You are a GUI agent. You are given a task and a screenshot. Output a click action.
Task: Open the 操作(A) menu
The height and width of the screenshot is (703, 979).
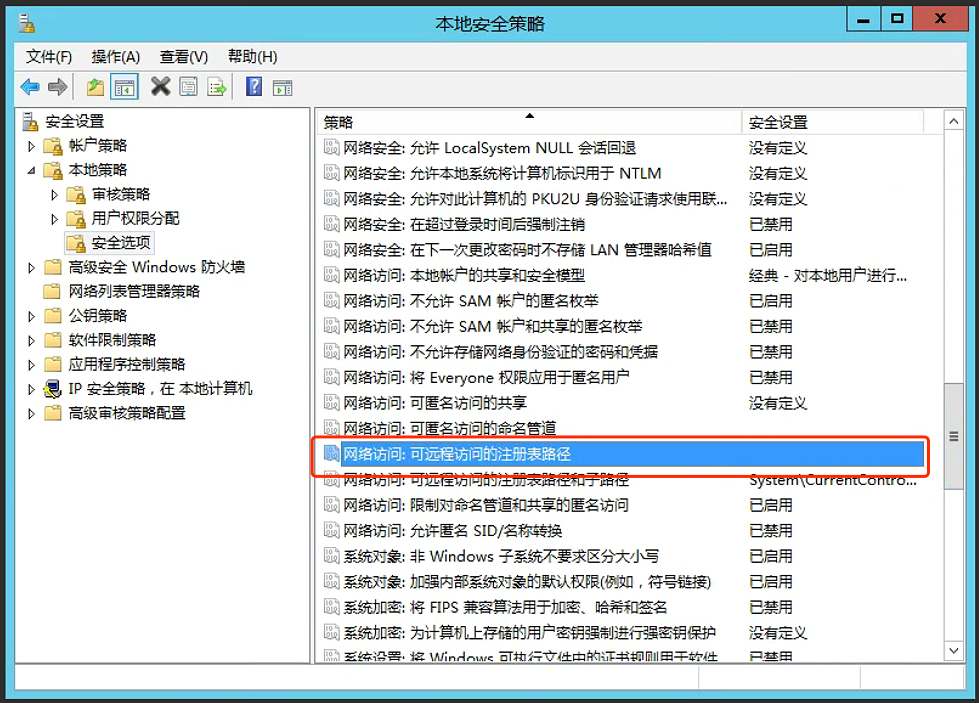point(115,57)
